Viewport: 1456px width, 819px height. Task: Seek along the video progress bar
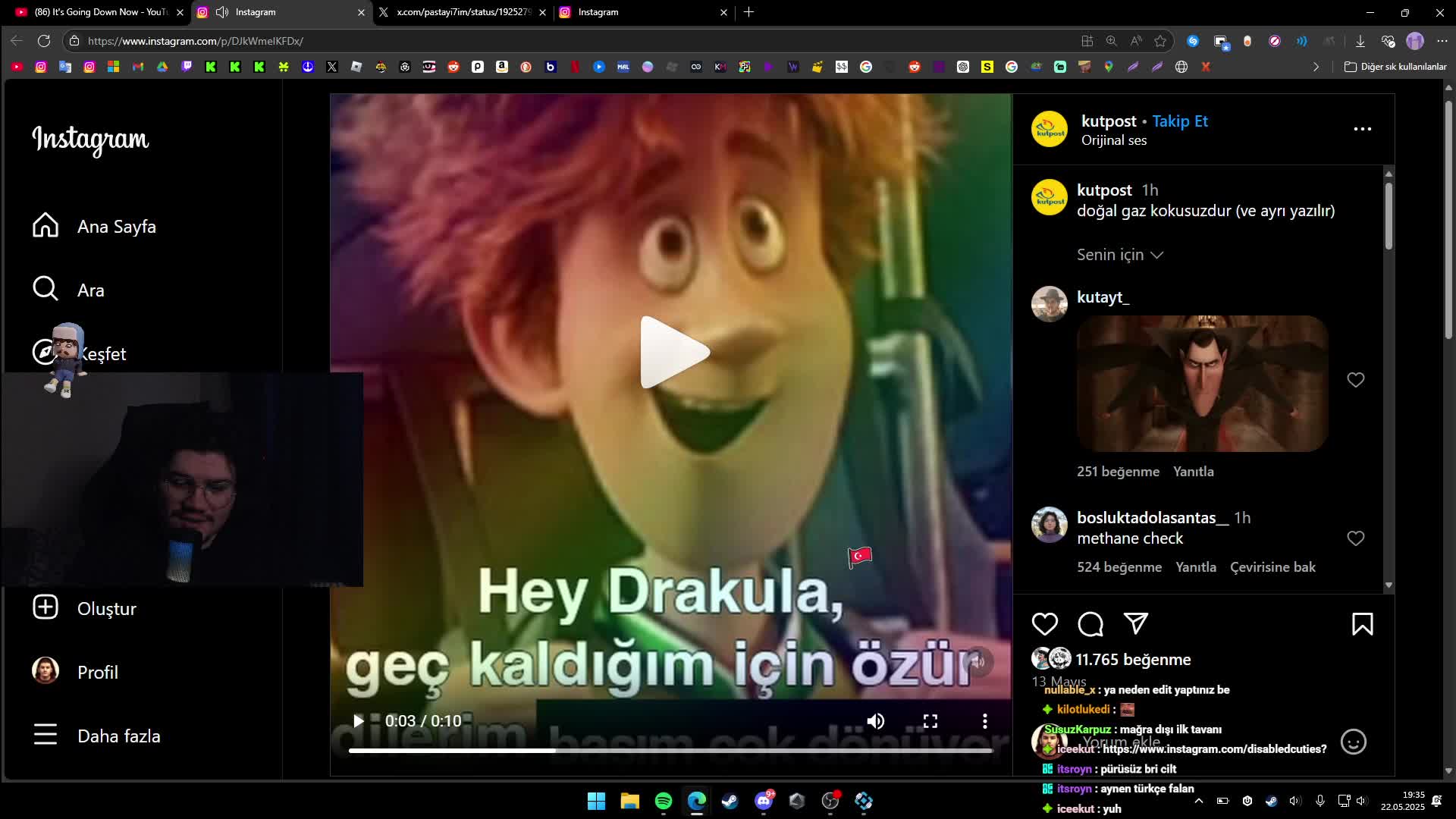[670, 751]
